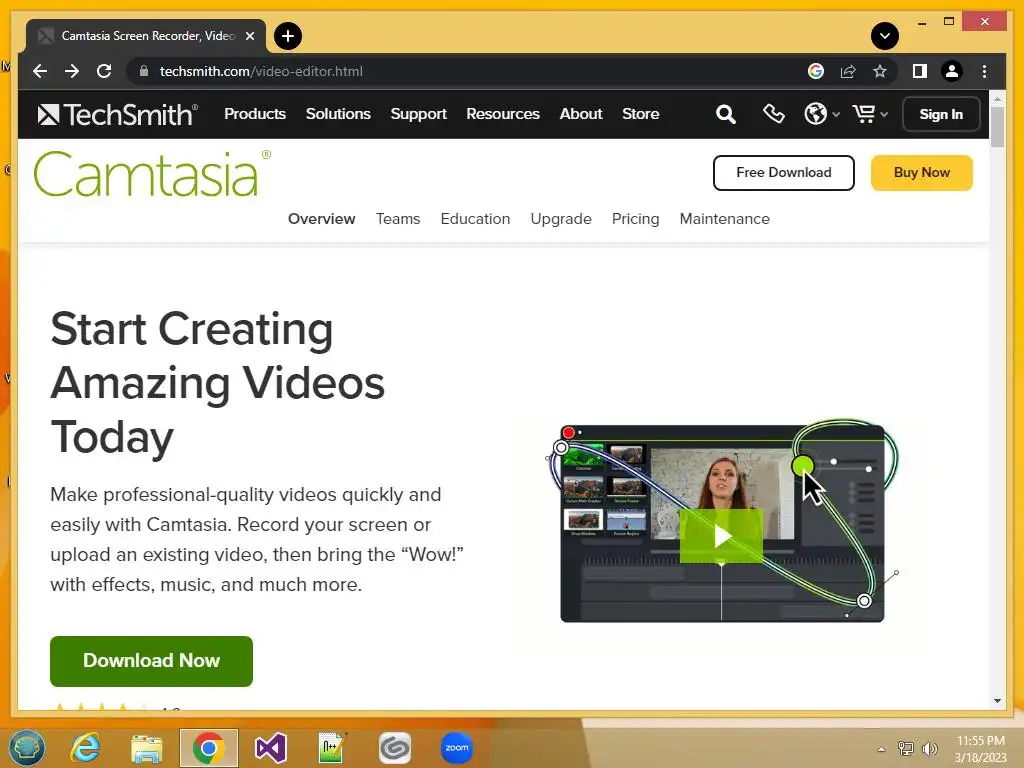Click the network tray icon
Image resolution: width=1024 pixels, height=768 pixels.
tap(905, 749)
